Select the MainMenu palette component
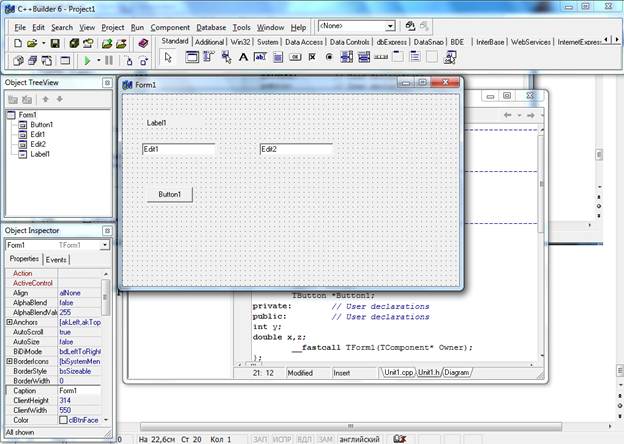 [x=209, y=57]
